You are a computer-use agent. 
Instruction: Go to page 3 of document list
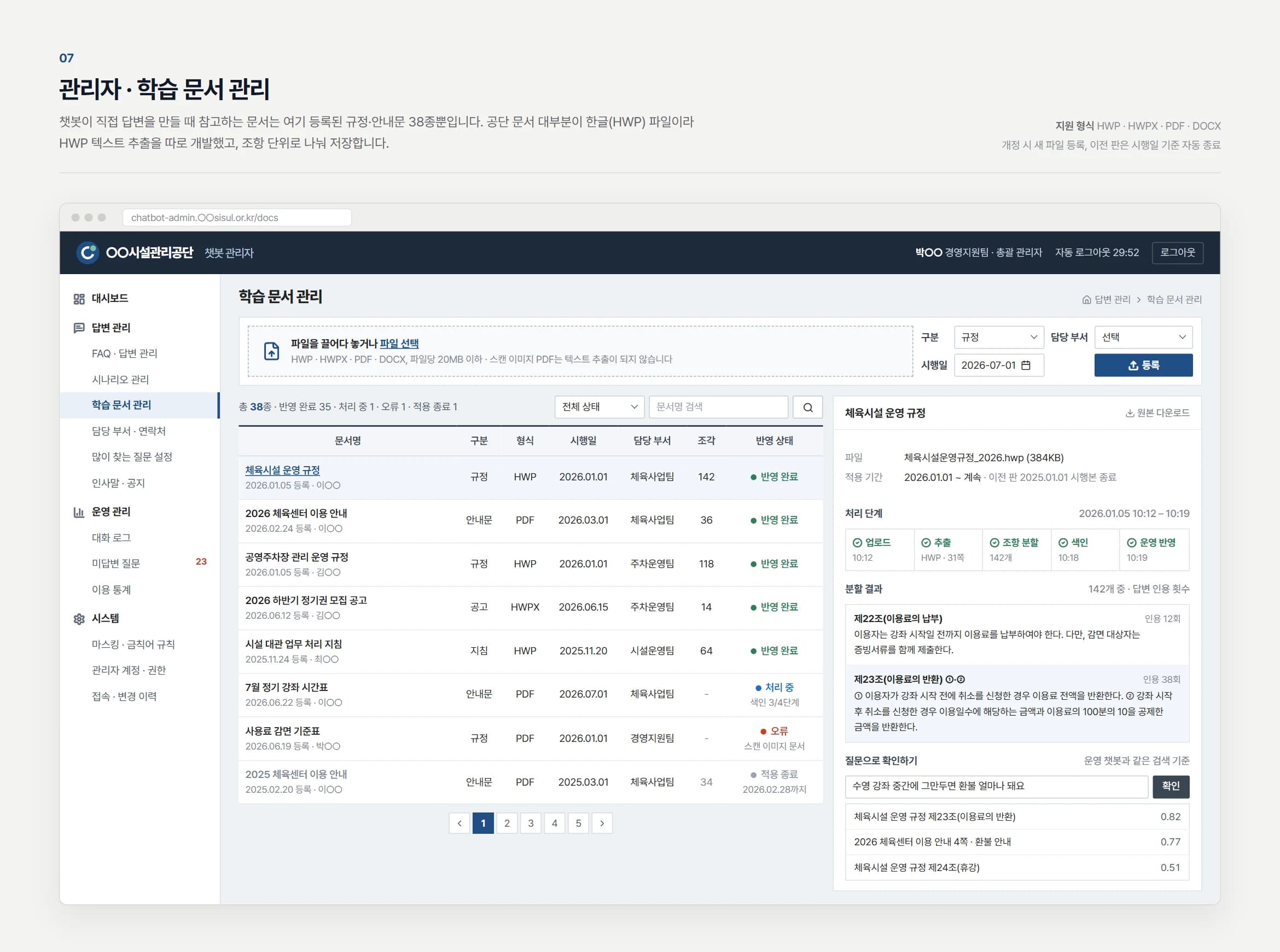point(531,823)
